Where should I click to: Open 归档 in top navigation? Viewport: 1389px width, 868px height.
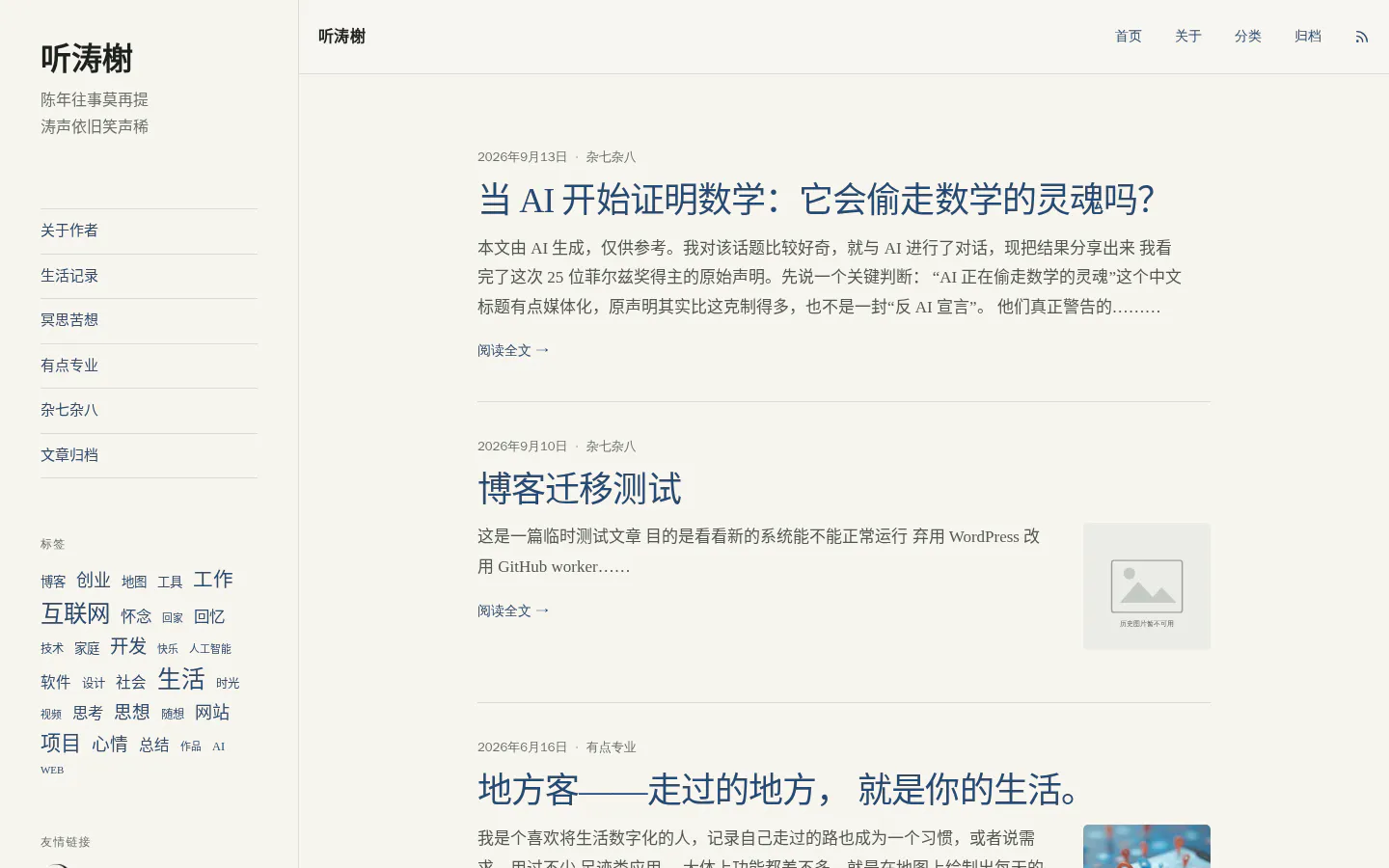1308,37
